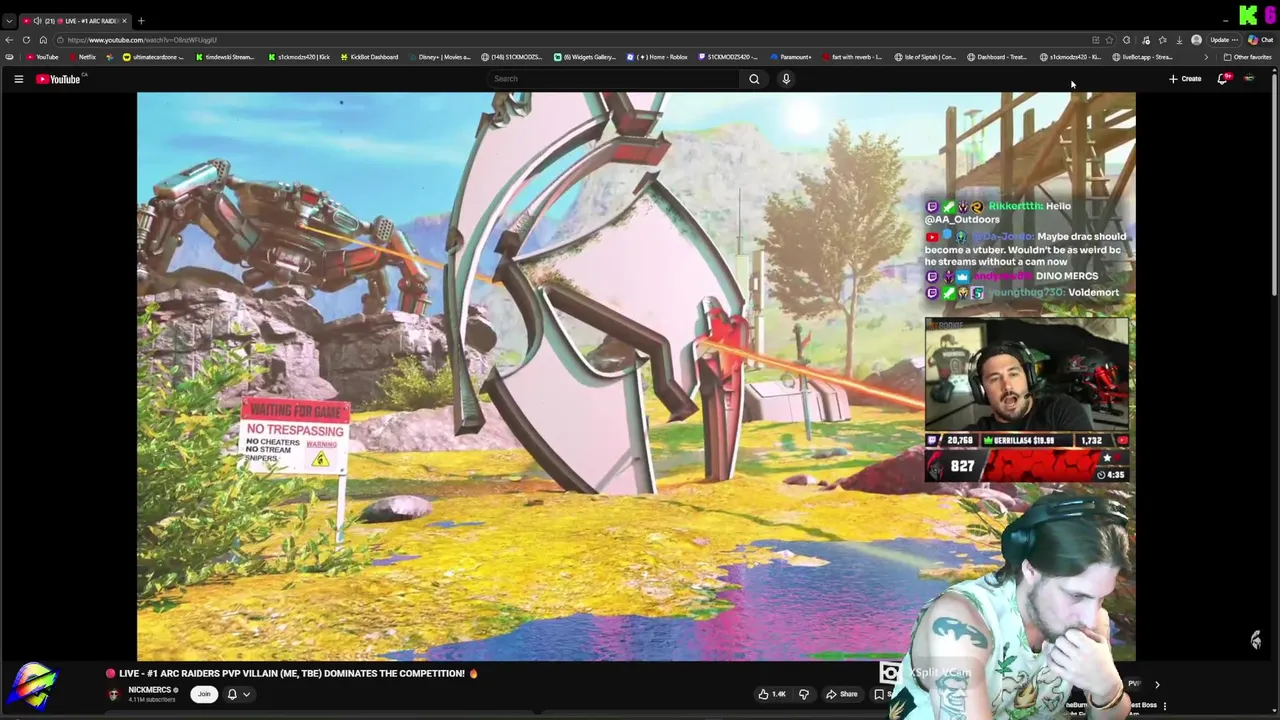Go to YouTube home via the logo
This screenshot has width=1280, height=720.
click(x=58, y=79)
